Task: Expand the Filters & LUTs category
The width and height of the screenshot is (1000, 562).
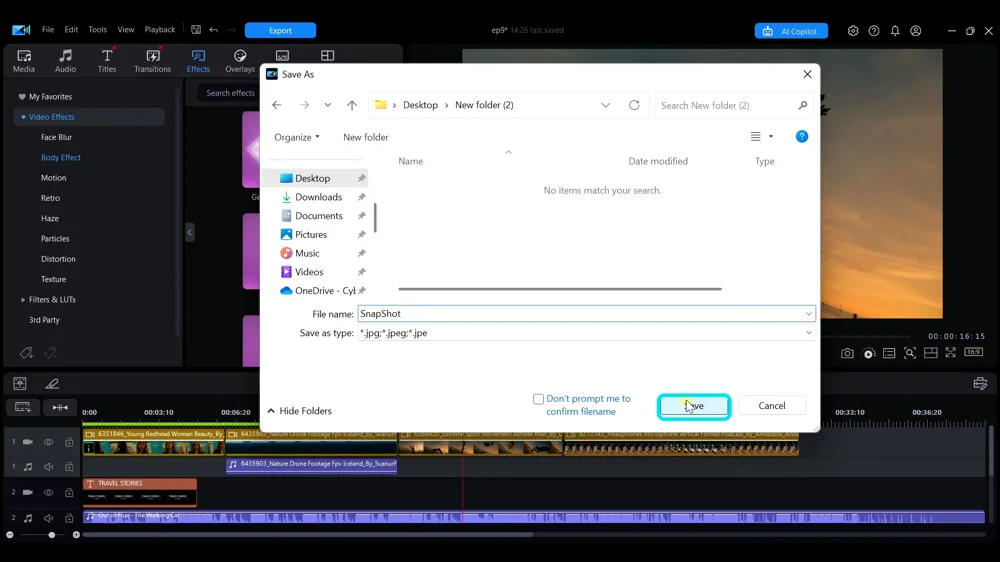Action: (x=23, y=300)
